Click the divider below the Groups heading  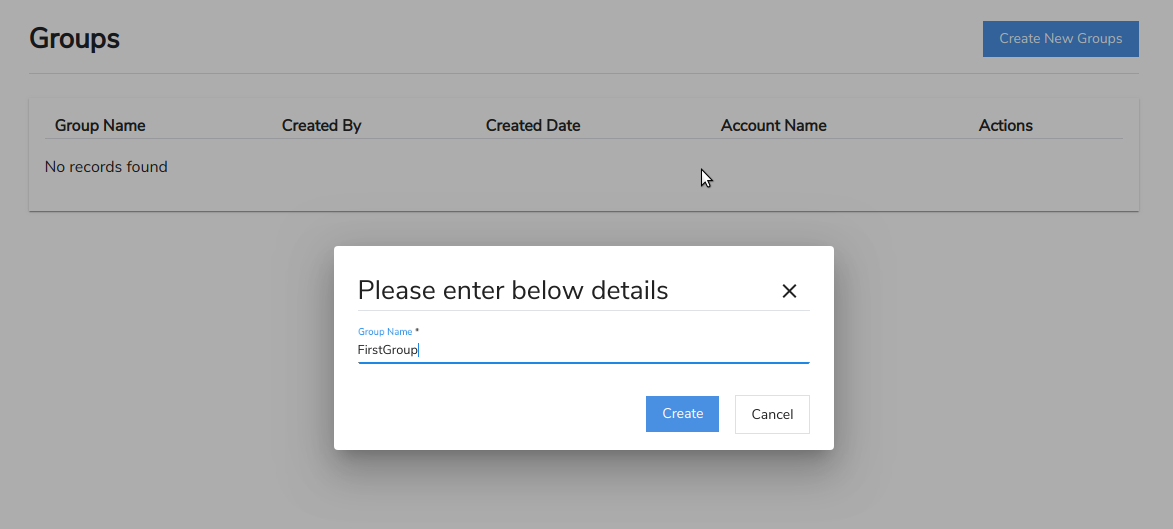[x=583, y=74]
